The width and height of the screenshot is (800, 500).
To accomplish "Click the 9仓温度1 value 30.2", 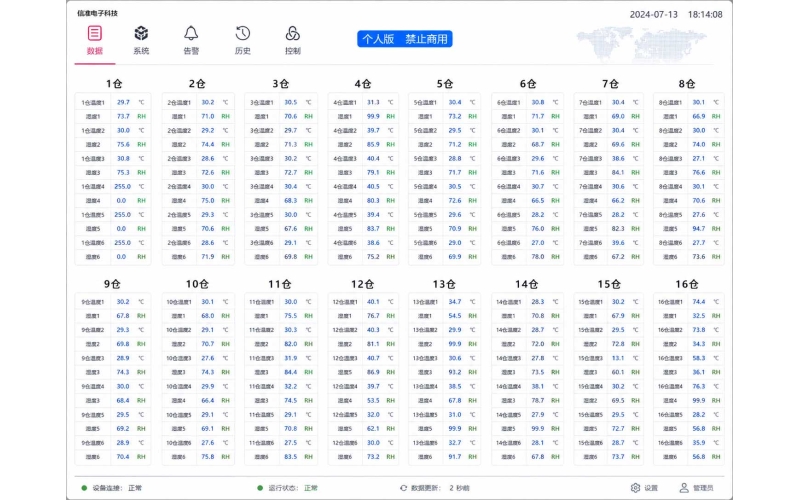I will (x=123, y=302).
